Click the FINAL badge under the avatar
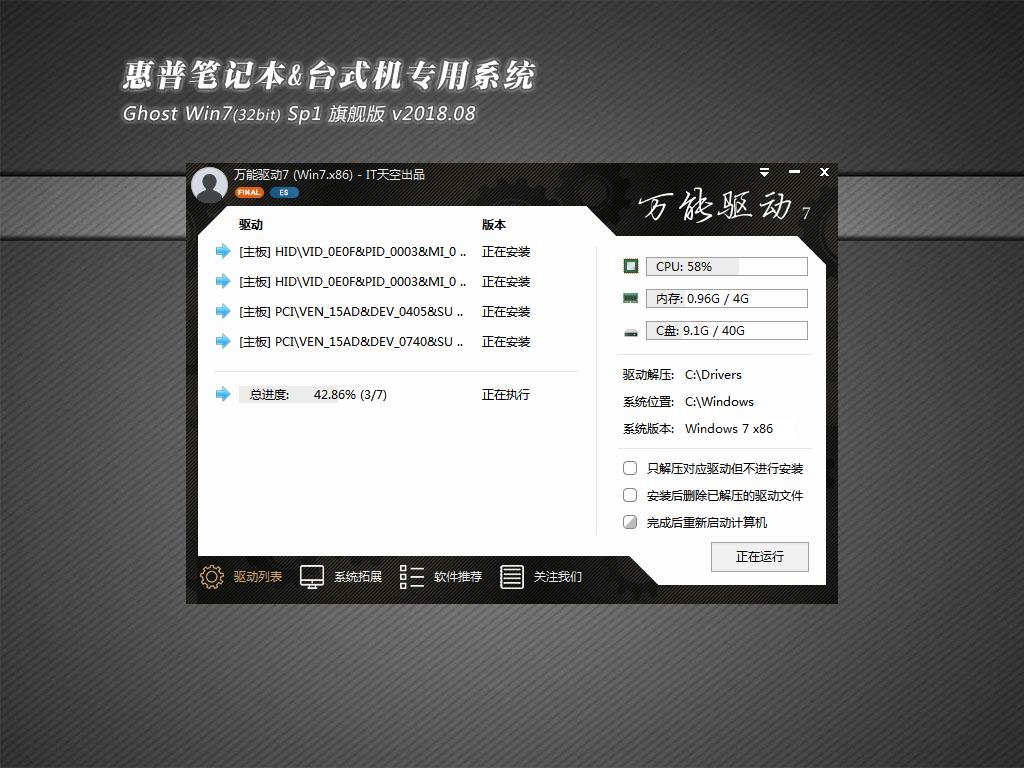This screenshot has height=768, width=1024. [x=247, y=192]
